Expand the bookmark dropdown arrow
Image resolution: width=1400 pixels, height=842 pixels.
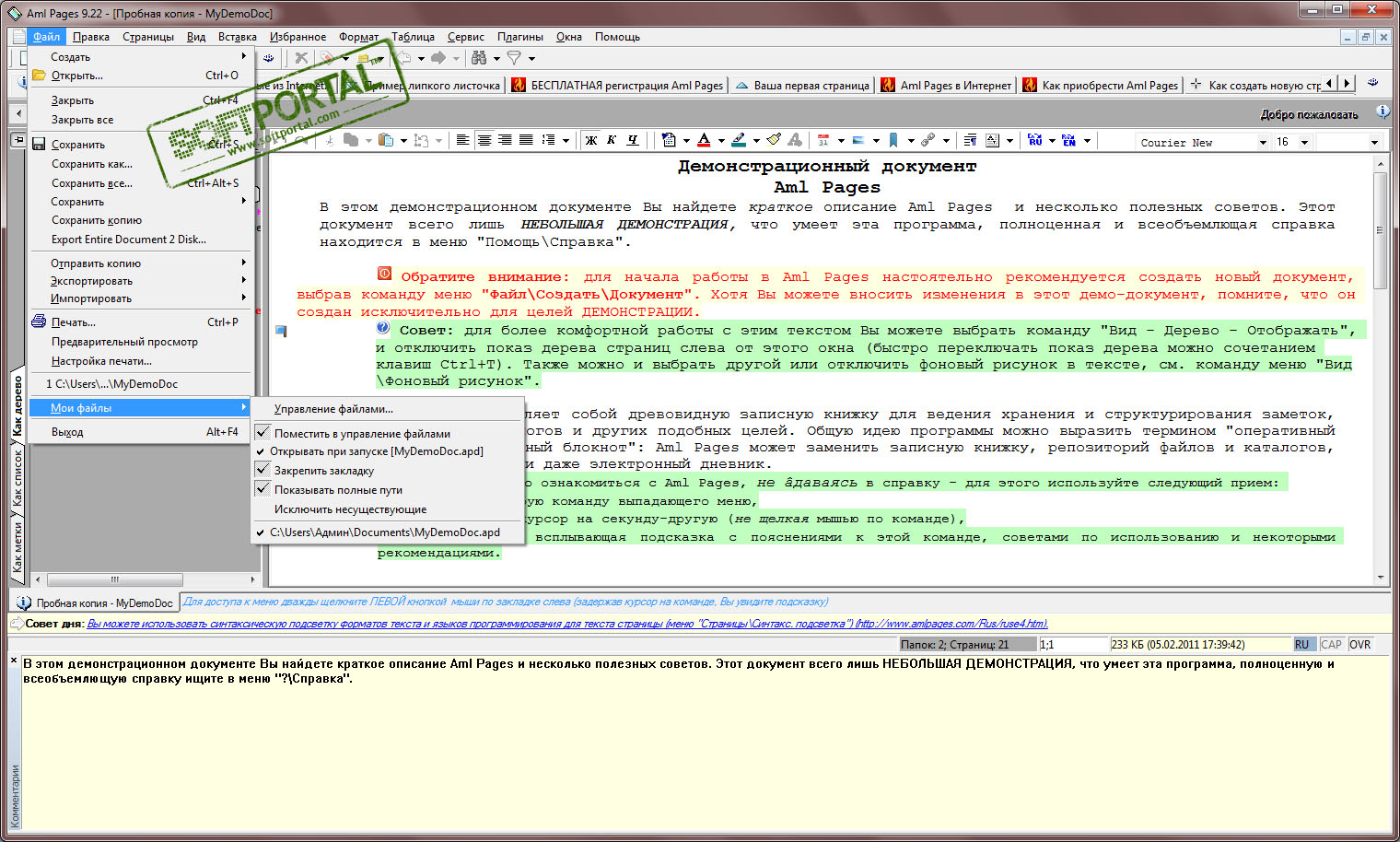pos(910,141)
